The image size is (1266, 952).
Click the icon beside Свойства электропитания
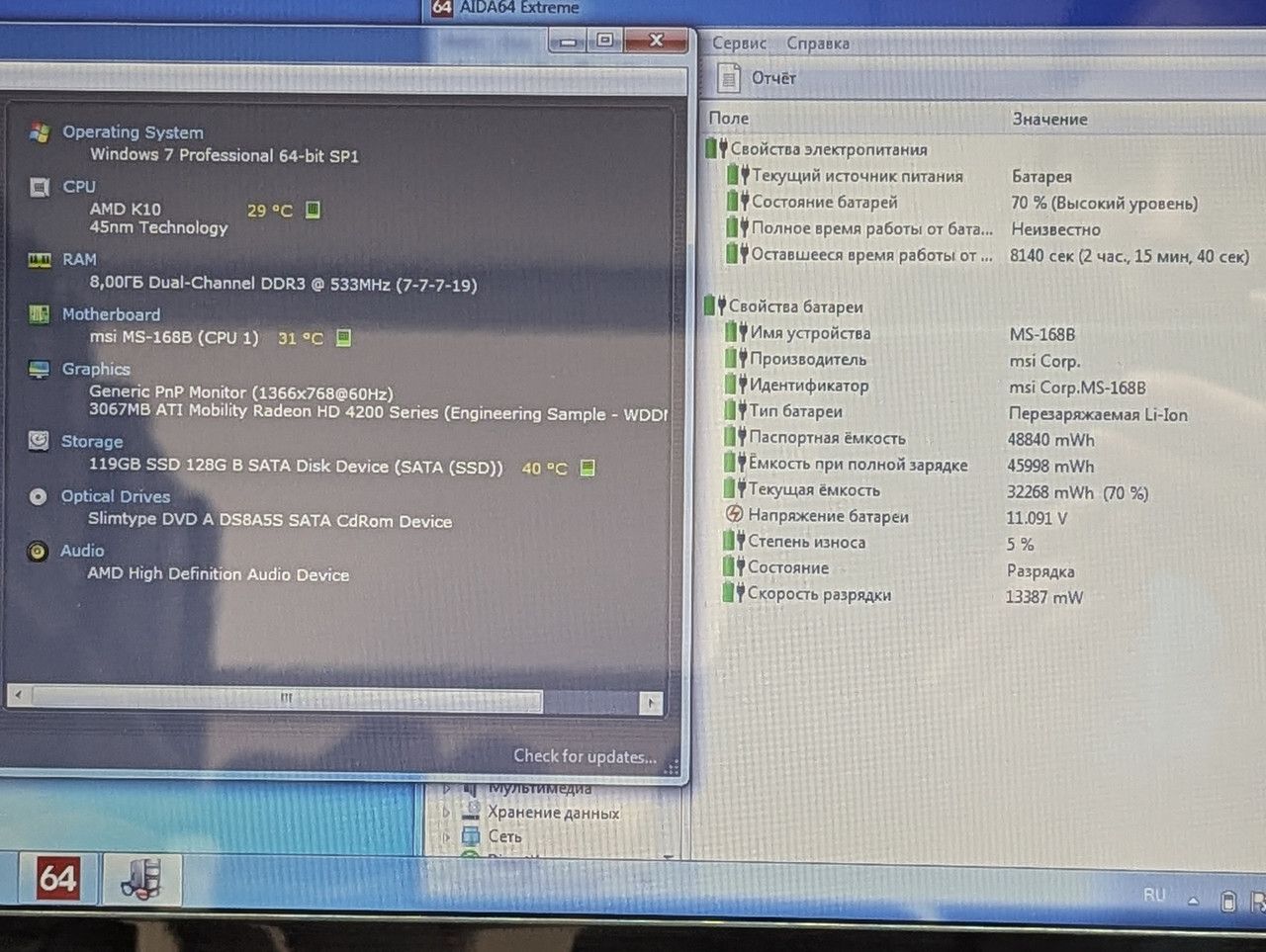[717, 149]
